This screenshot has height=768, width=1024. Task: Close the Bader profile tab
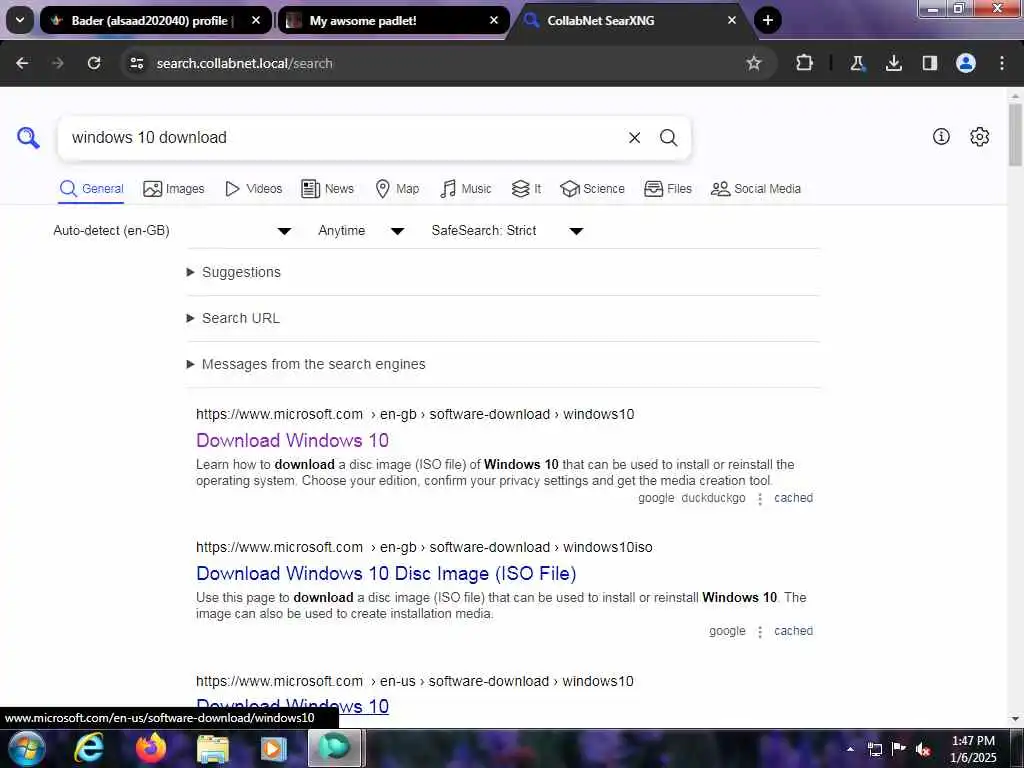pyautogui.click(x=256, y=20)
